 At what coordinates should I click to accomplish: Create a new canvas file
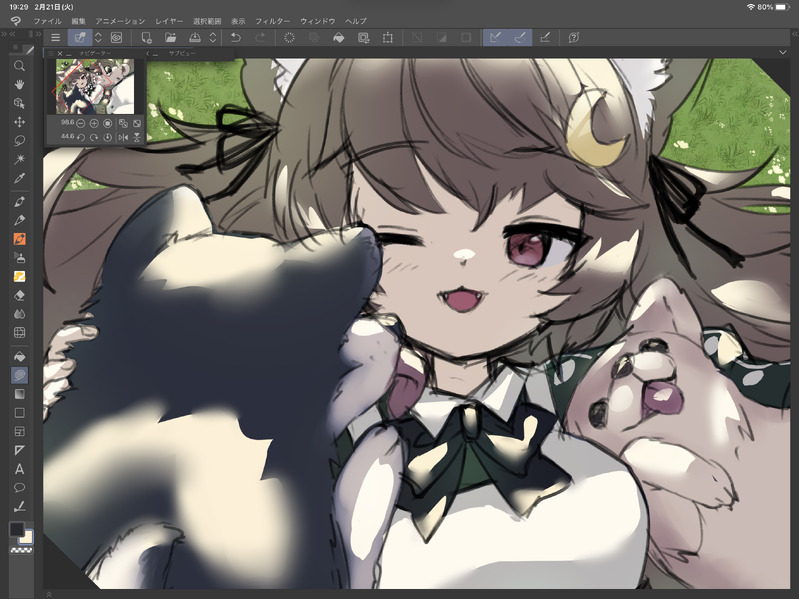point(146,37)
